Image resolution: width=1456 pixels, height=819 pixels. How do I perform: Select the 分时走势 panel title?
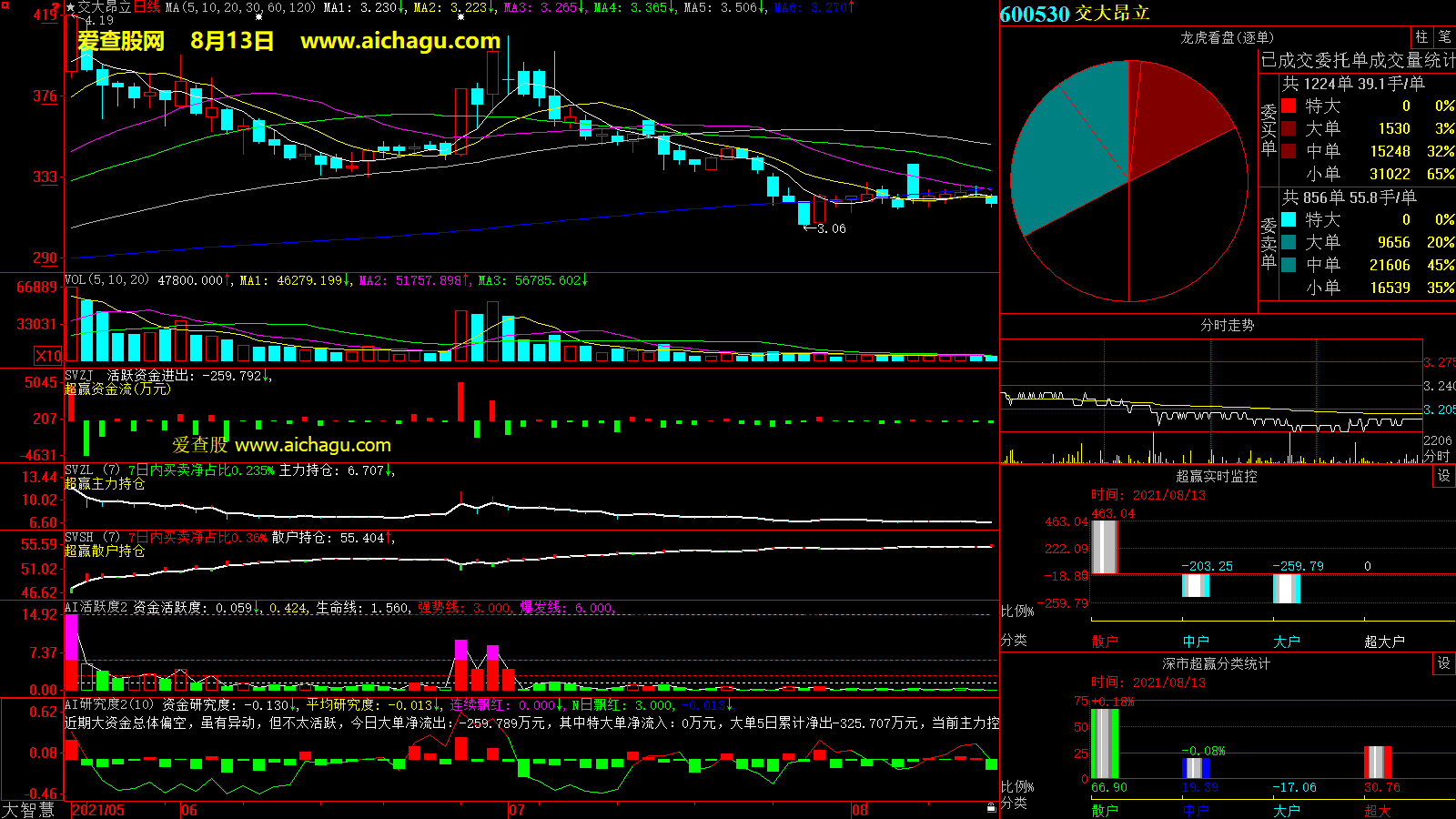(x=1227, y=325)
